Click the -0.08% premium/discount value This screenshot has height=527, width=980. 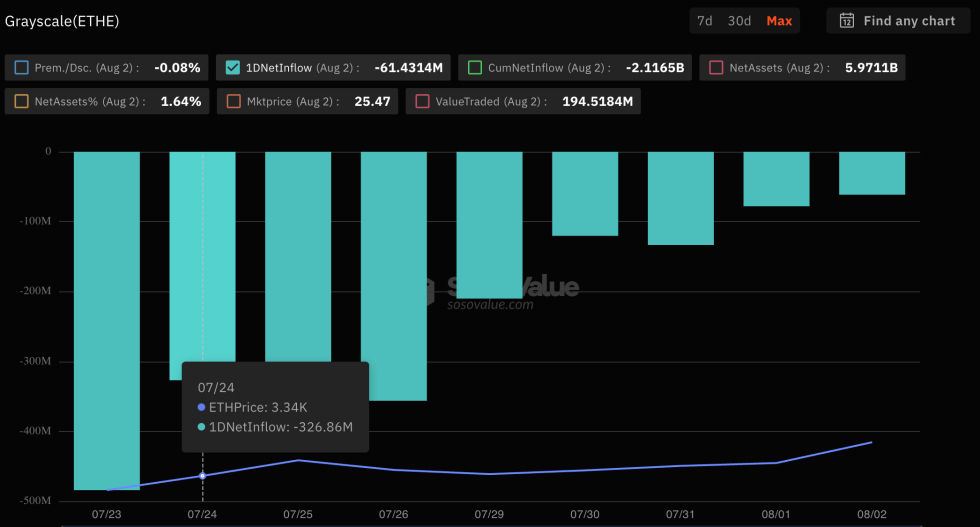click(x=178, y=68)
